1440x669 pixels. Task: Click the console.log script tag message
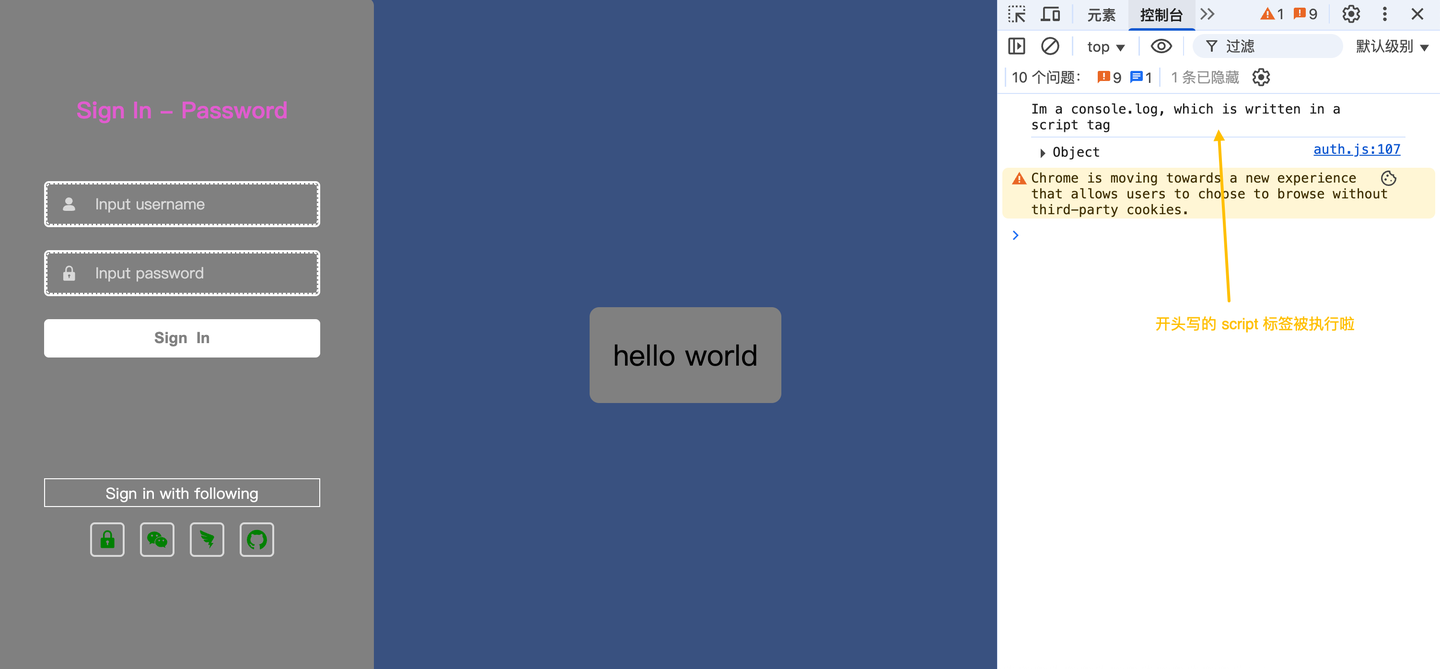pos(1185,117)
